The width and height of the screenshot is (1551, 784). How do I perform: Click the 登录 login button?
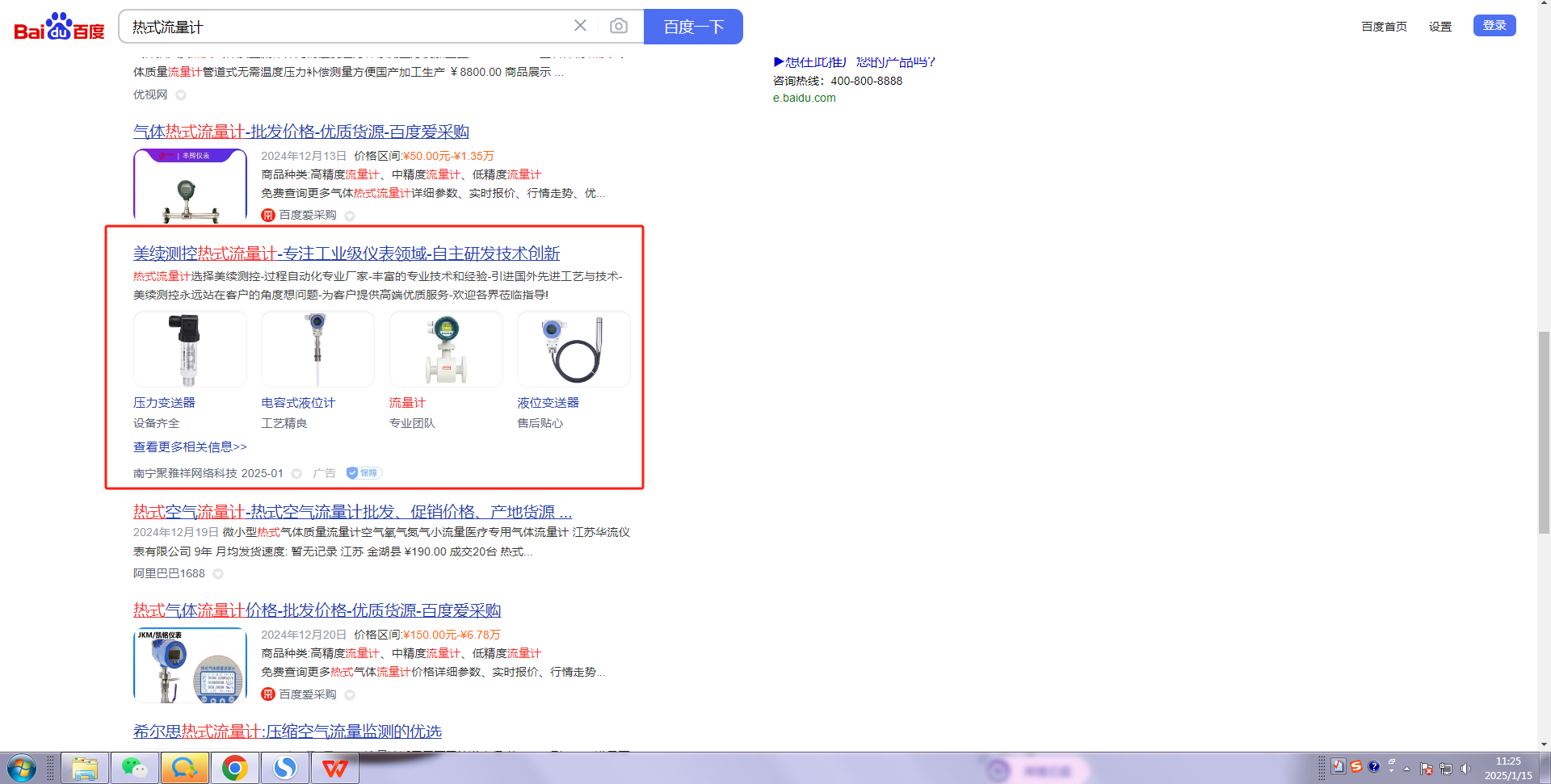[1494, 25]
